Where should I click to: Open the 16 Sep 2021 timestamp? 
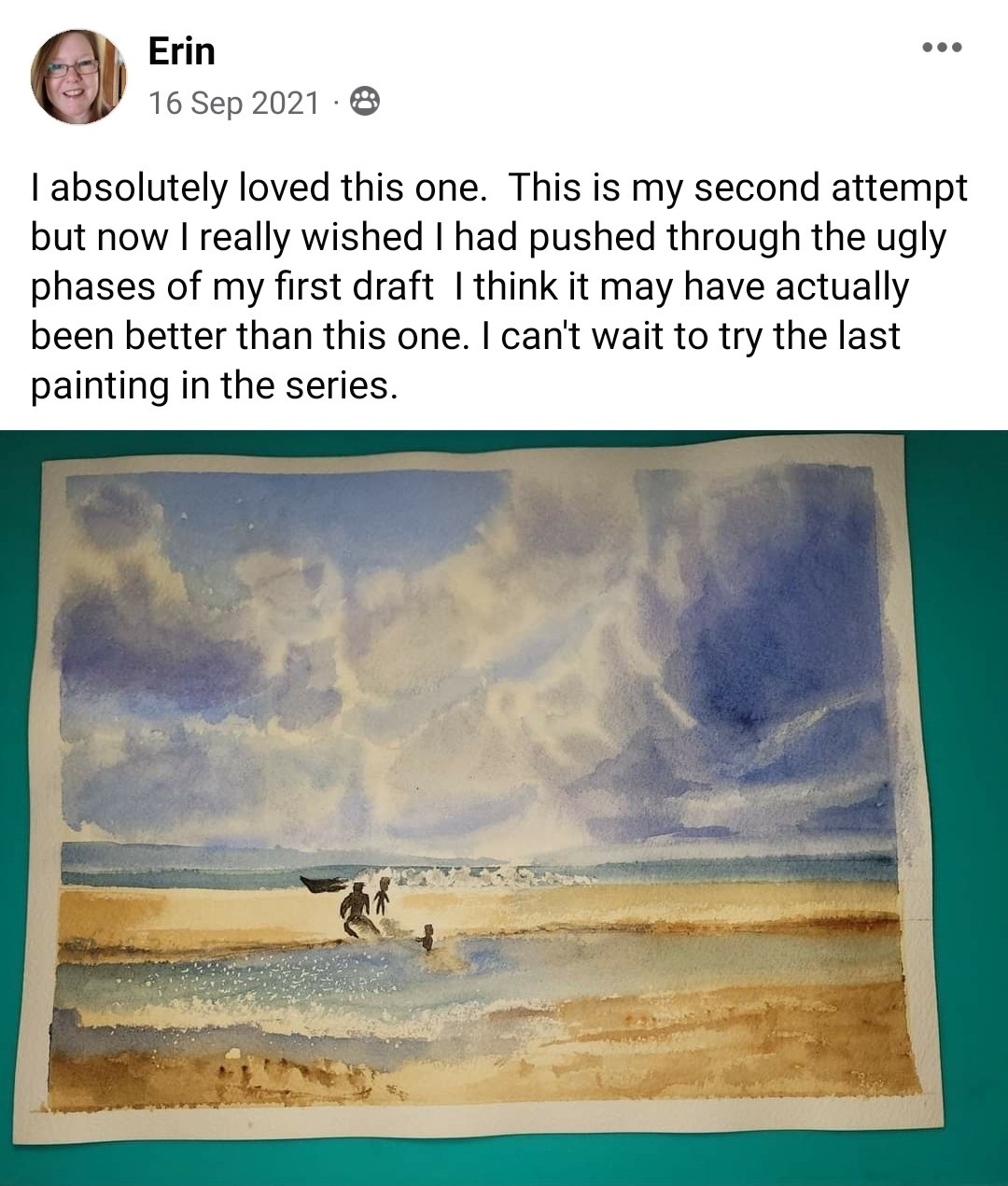(x=234, y=103)
